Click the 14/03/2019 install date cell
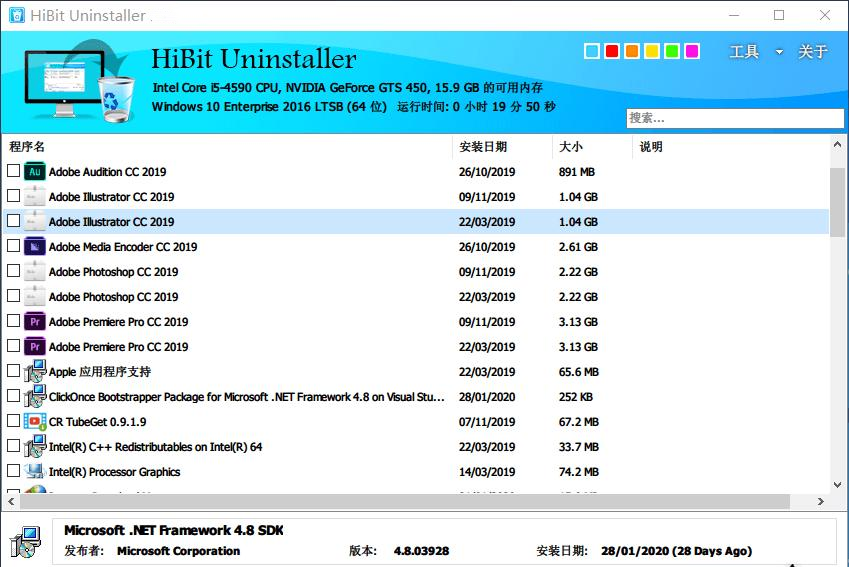849x567 pixels. tap(487, 472)
